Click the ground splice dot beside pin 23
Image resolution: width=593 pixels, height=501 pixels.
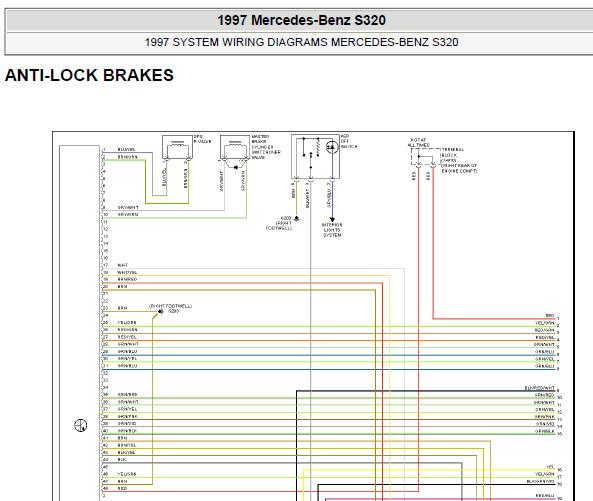[161, 311]
